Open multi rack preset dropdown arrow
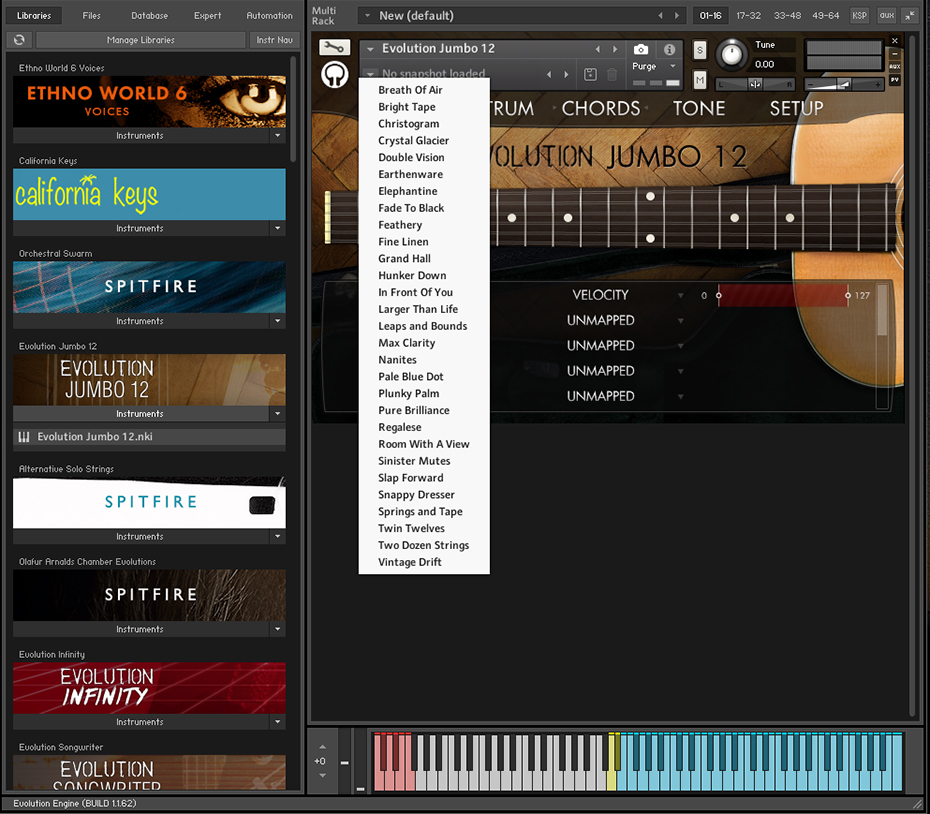930x814 pixels. (x=368, y=15)
